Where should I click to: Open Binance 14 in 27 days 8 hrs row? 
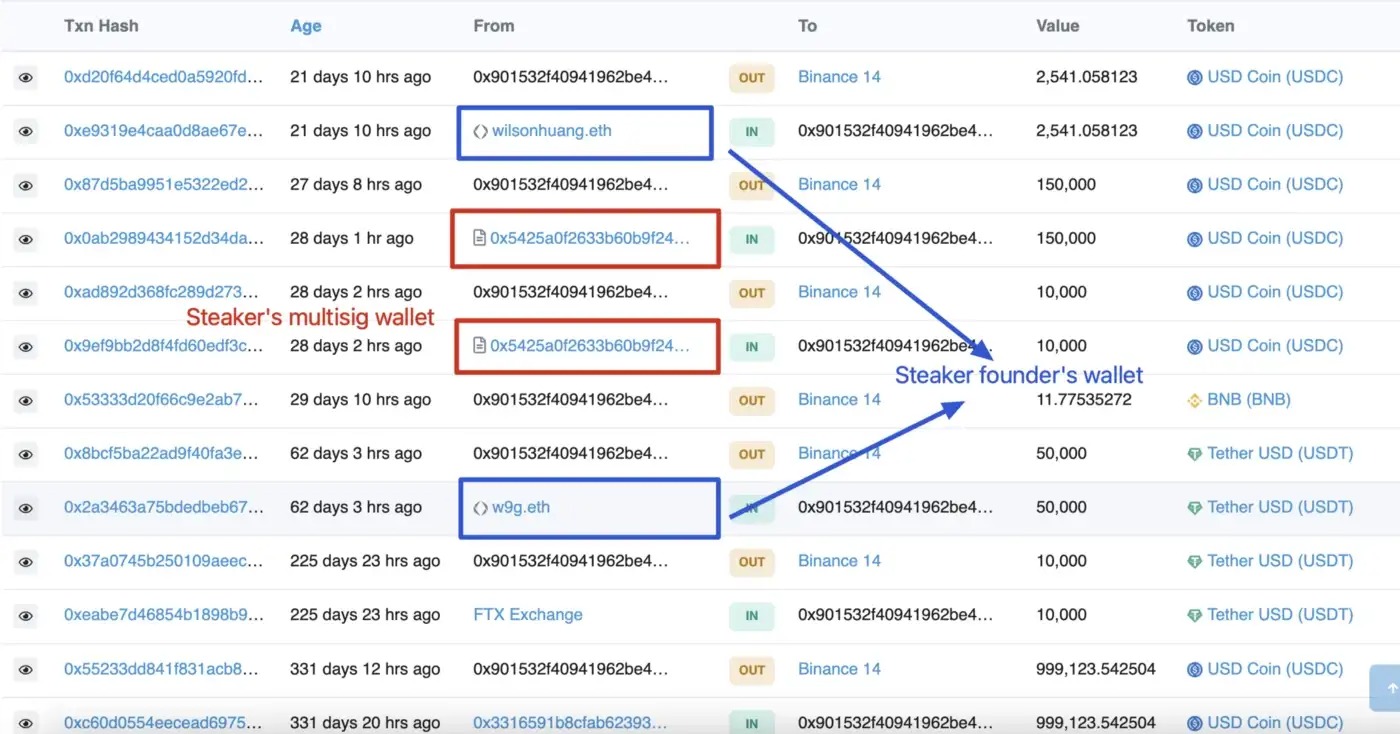pyautogui.click(x=839, y=185)
